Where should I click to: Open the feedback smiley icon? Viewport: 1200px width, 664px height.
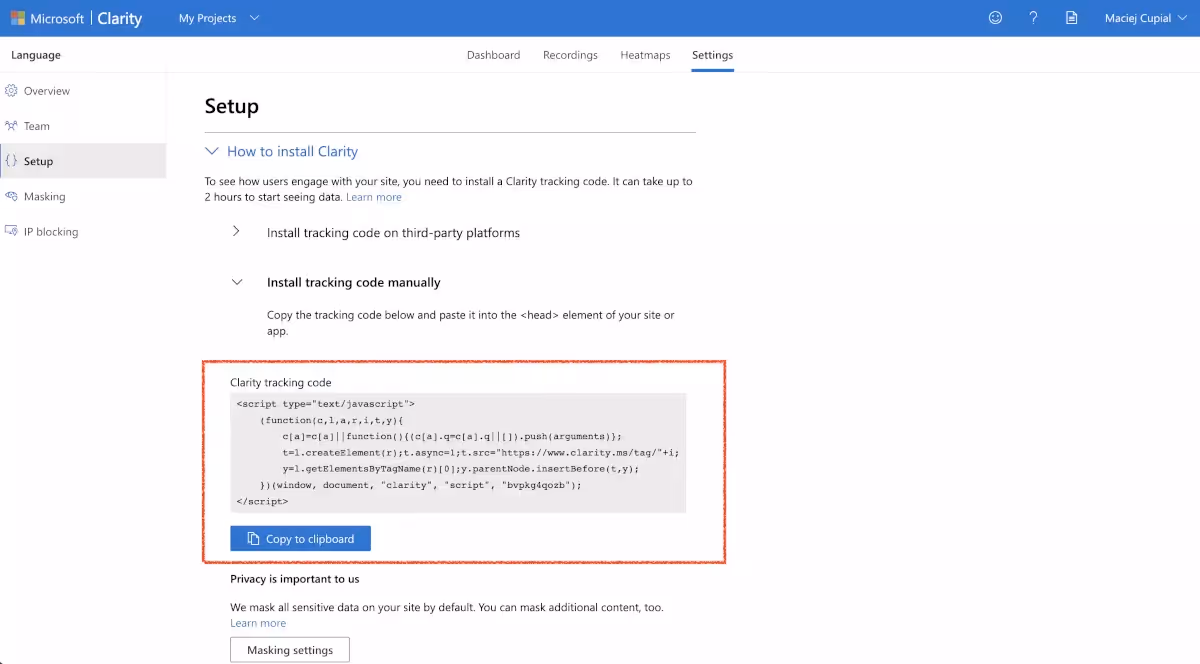tap(995, 17)
